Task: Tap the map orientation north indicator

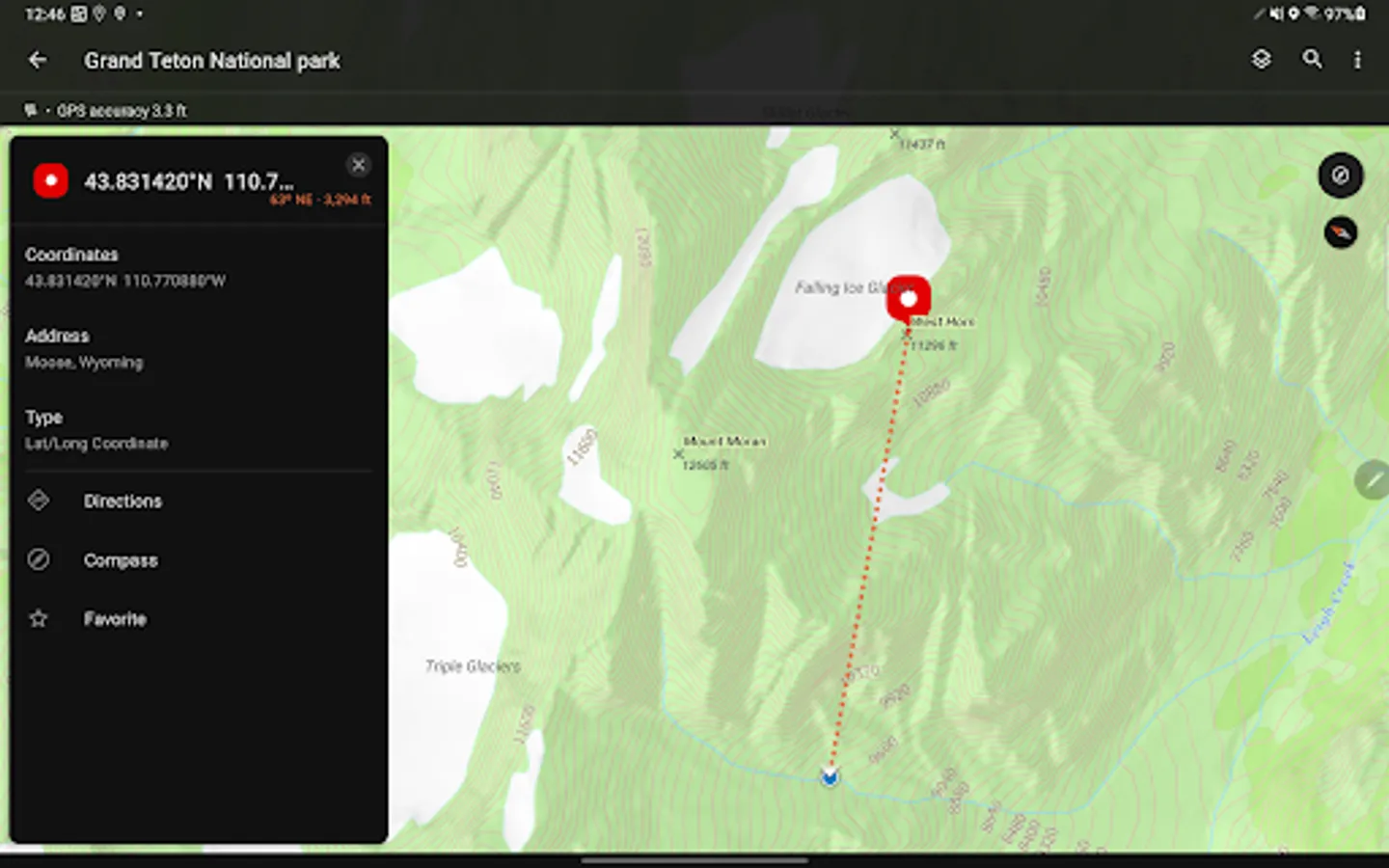Action: [1341, 232]
